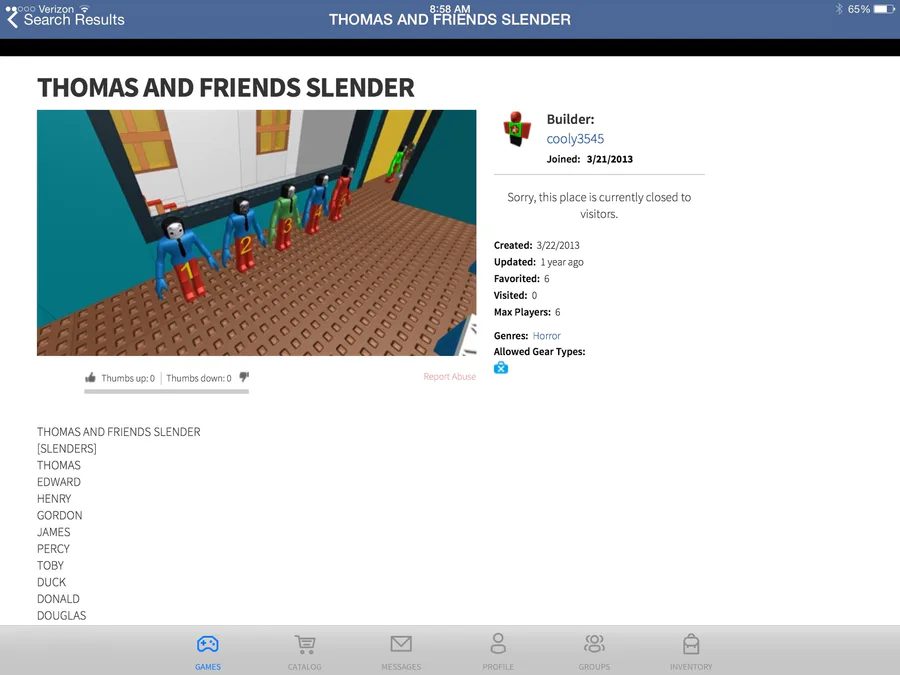This screenshot has height=675, width=900.
Task: Click '[SLENDERS]' in the description
Action: [x=67, y=448]
